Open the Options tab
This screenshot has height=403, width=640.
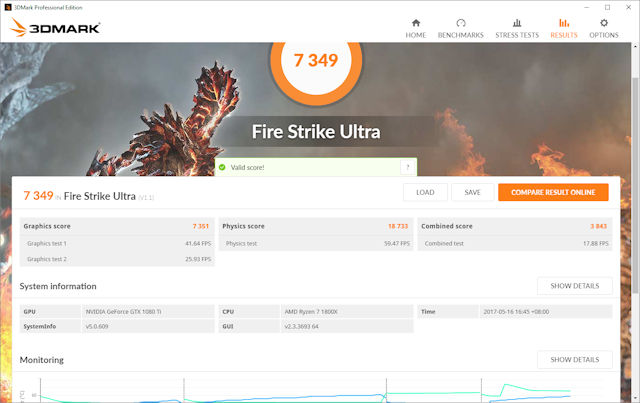(604, 29)
